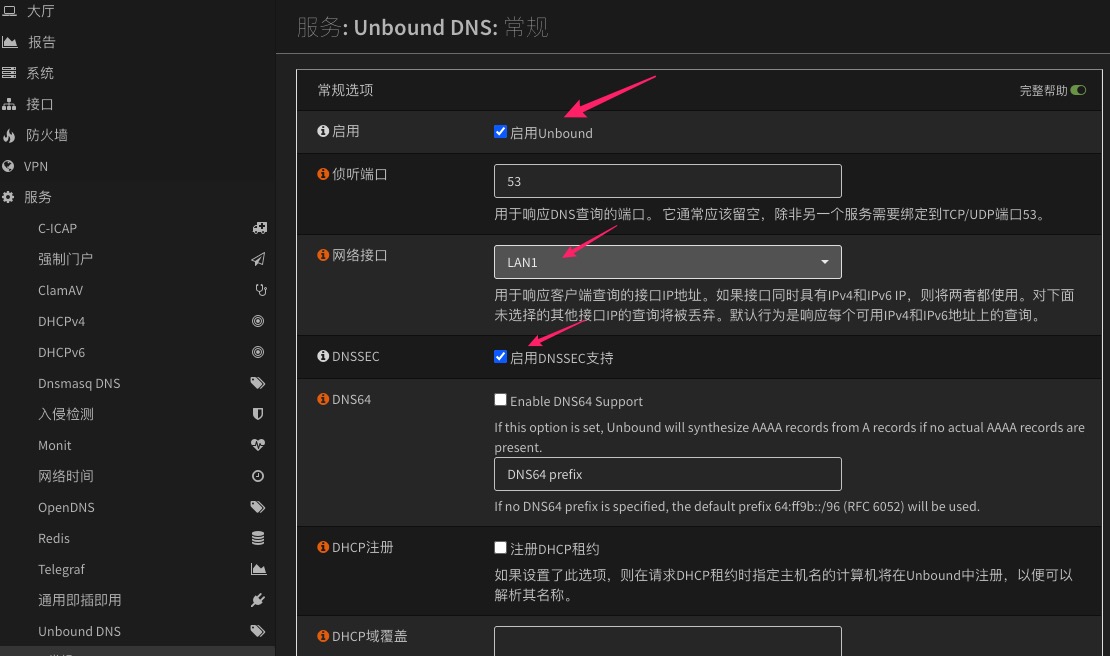This screenshot has width=1110, height=656.
Task: Open the 报告 menu item
Action: click(41, 42)
